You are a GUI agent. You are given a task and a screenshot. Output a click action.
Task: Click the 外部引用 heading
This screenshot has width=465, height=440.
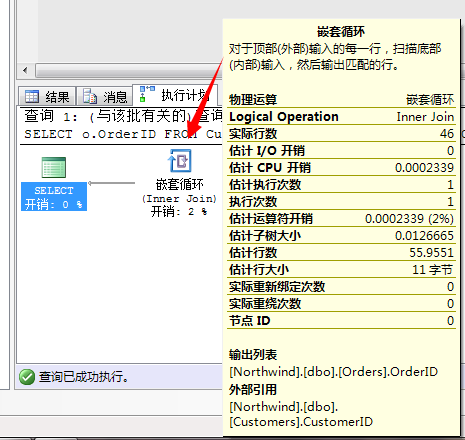pos(253,389)
